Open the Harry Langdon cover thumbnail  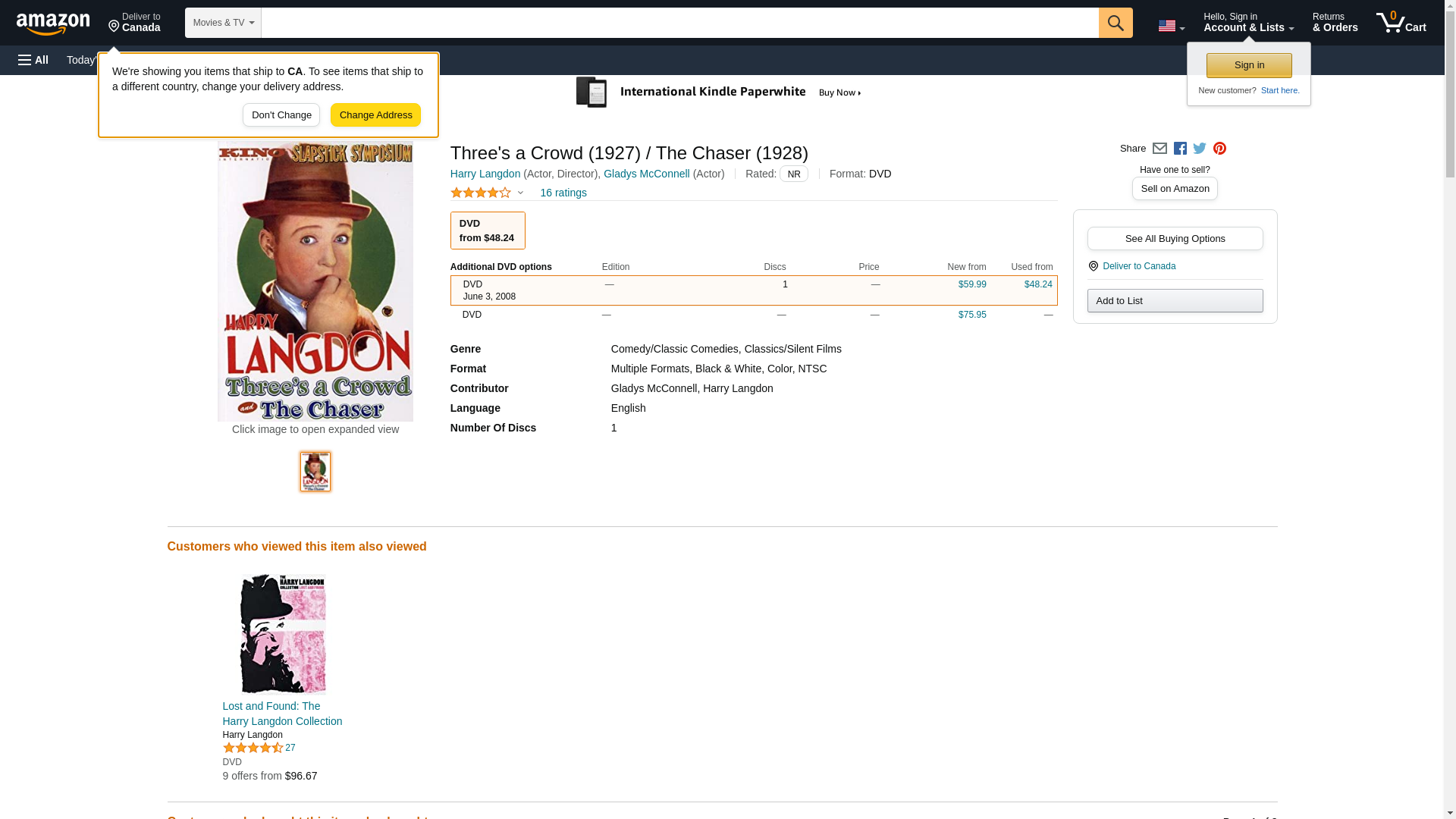click(x=315, y=472)
